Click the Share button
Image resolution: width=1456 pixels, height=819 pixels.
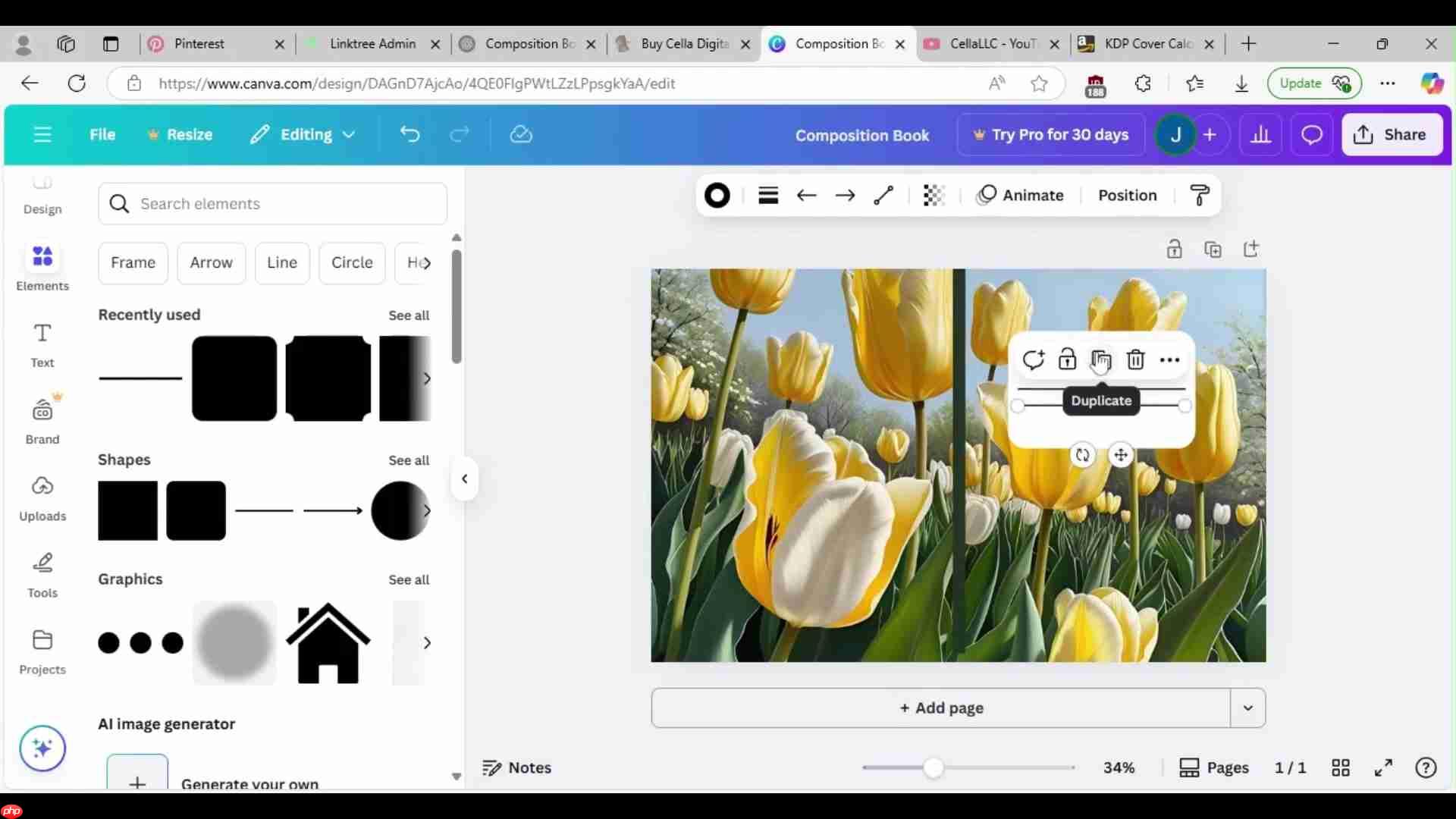[1392, 135]
